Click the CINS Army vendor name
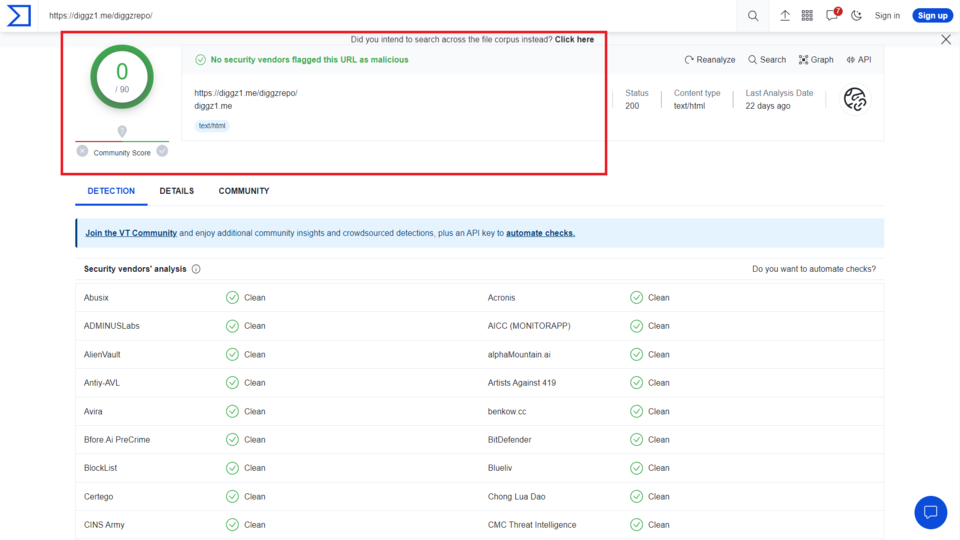This screenshot has width=960, height=540. 104,525
